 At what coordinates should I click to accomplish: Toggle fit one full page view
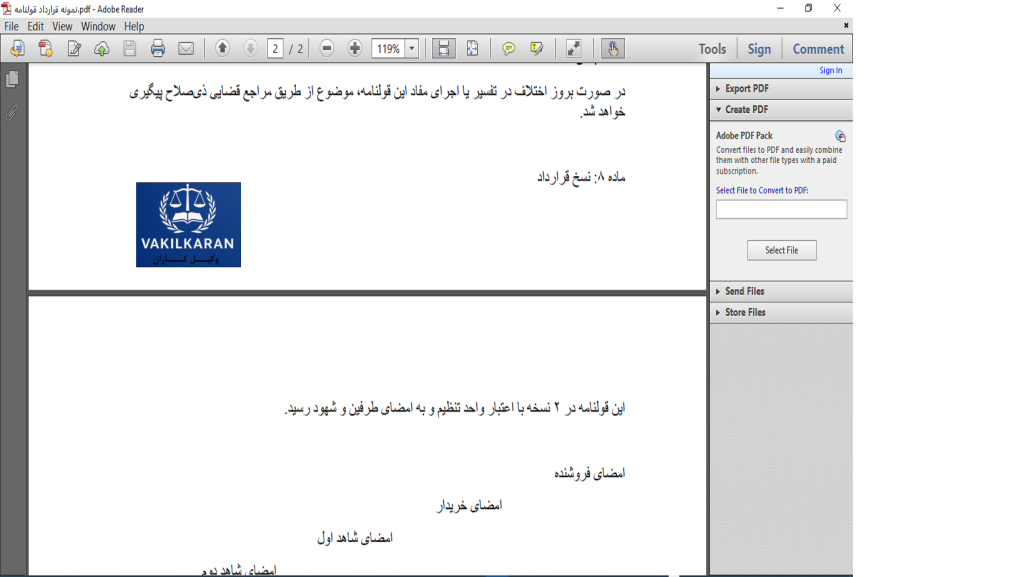472,48
